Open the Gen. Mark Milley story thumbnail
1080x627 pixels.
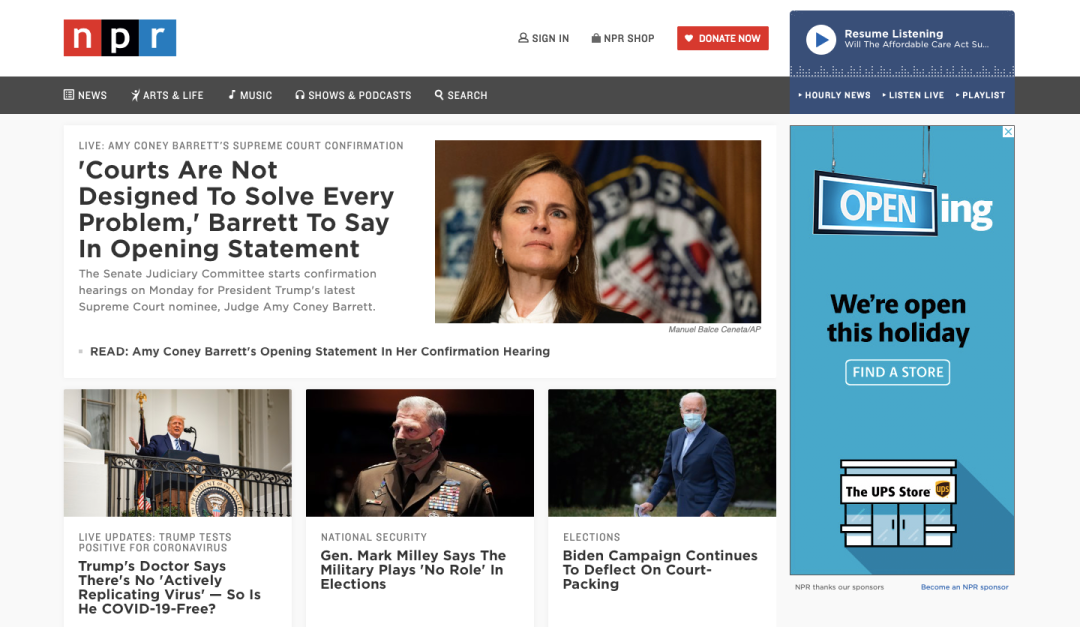coord(419,453)
